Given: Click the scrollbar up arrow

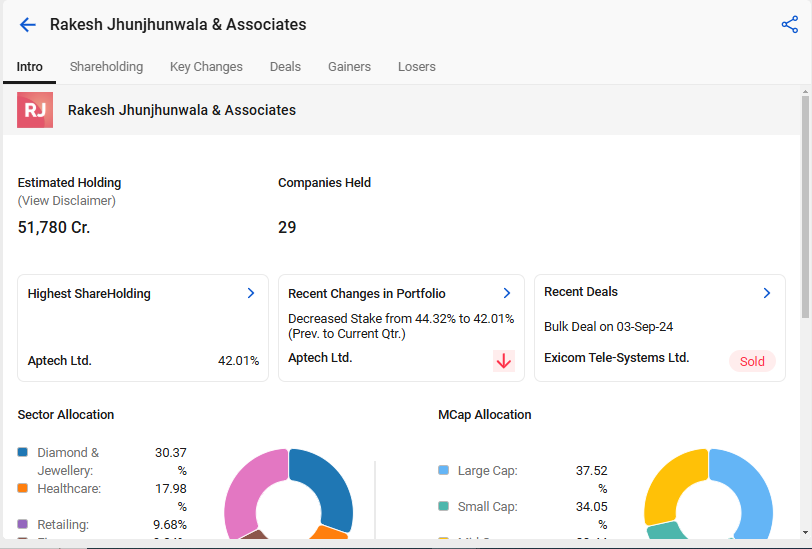Looking at the screenshot, I should [x=805, y=92].
